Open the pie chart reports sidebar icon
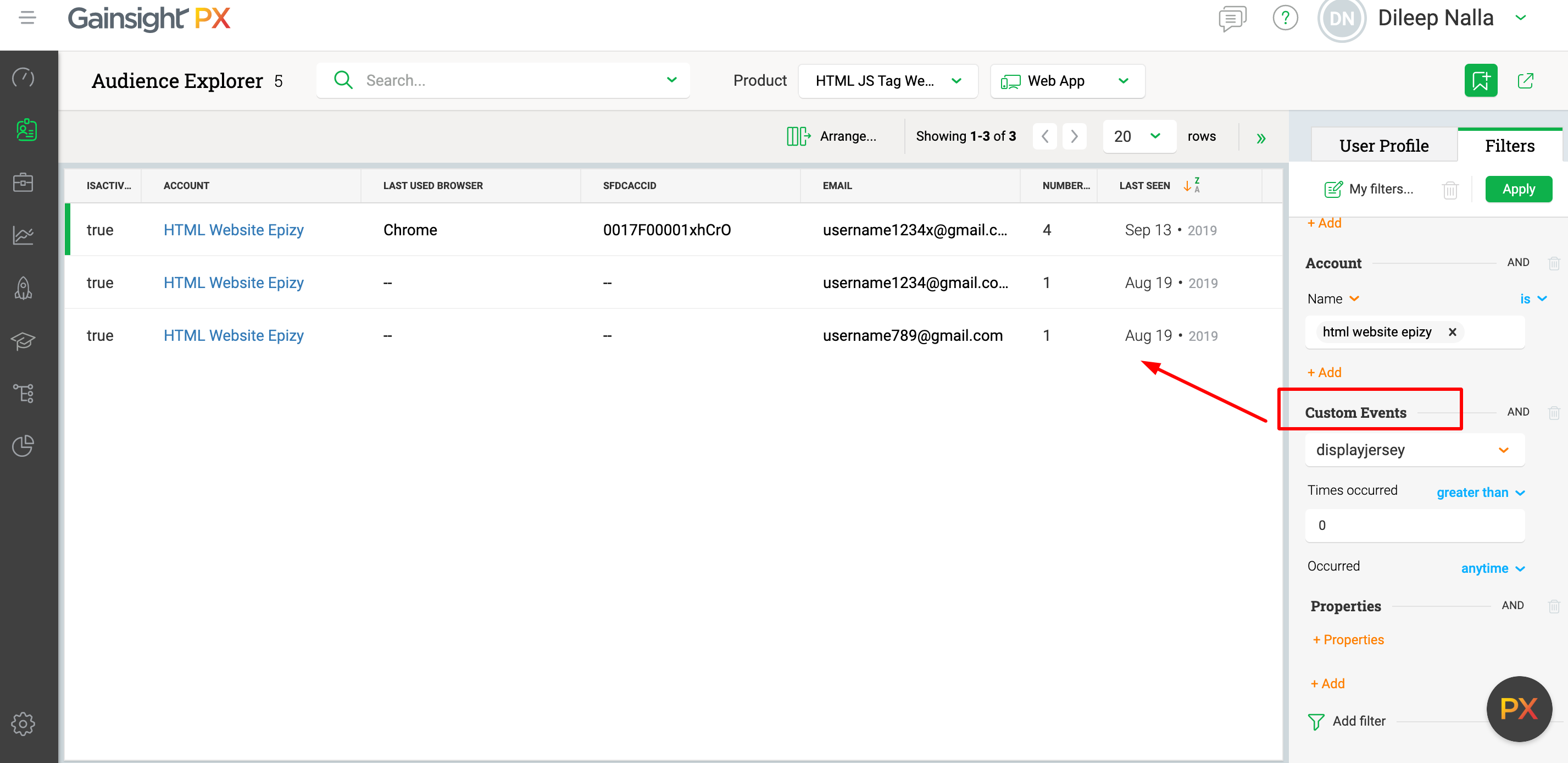 [x=24, y=446]
